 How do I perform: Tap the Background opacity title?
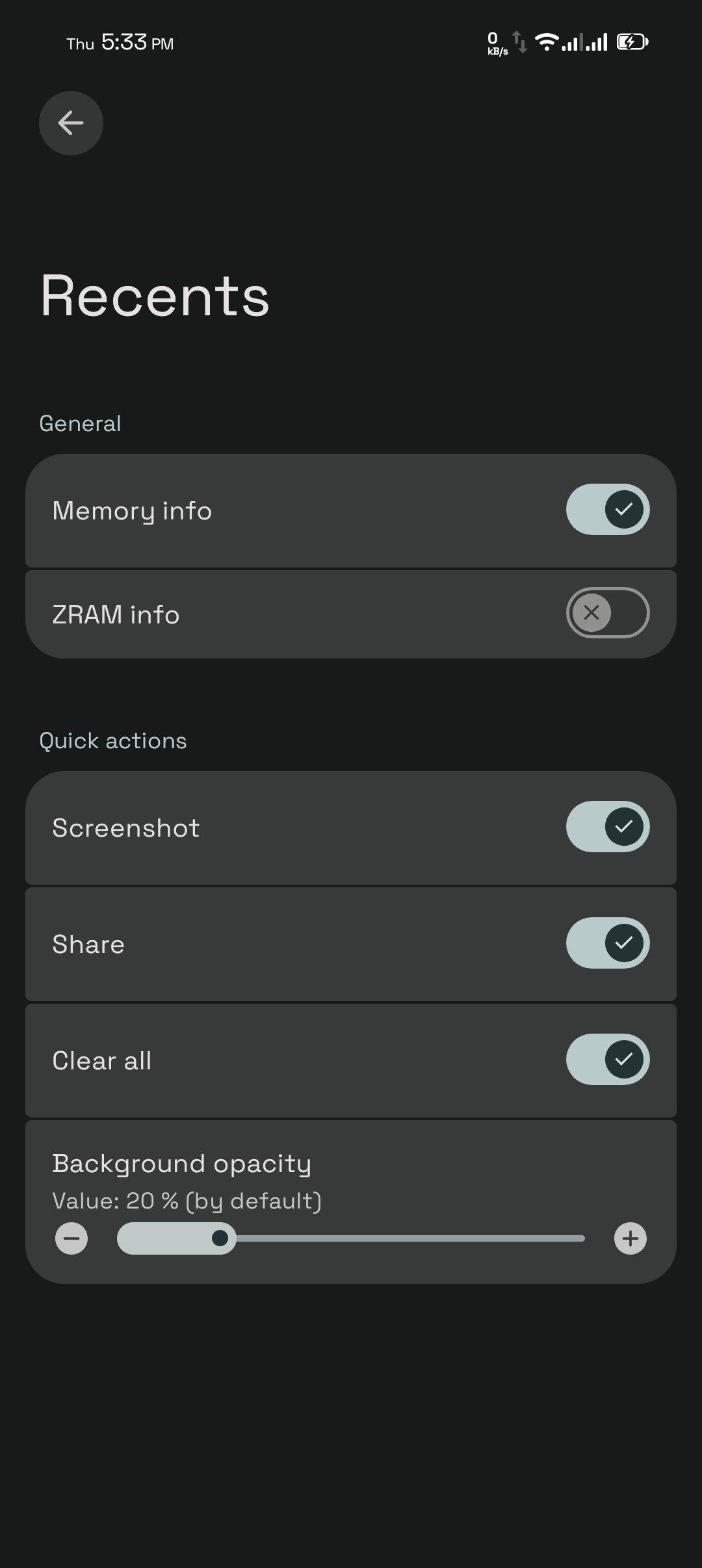pos(181,1164)
